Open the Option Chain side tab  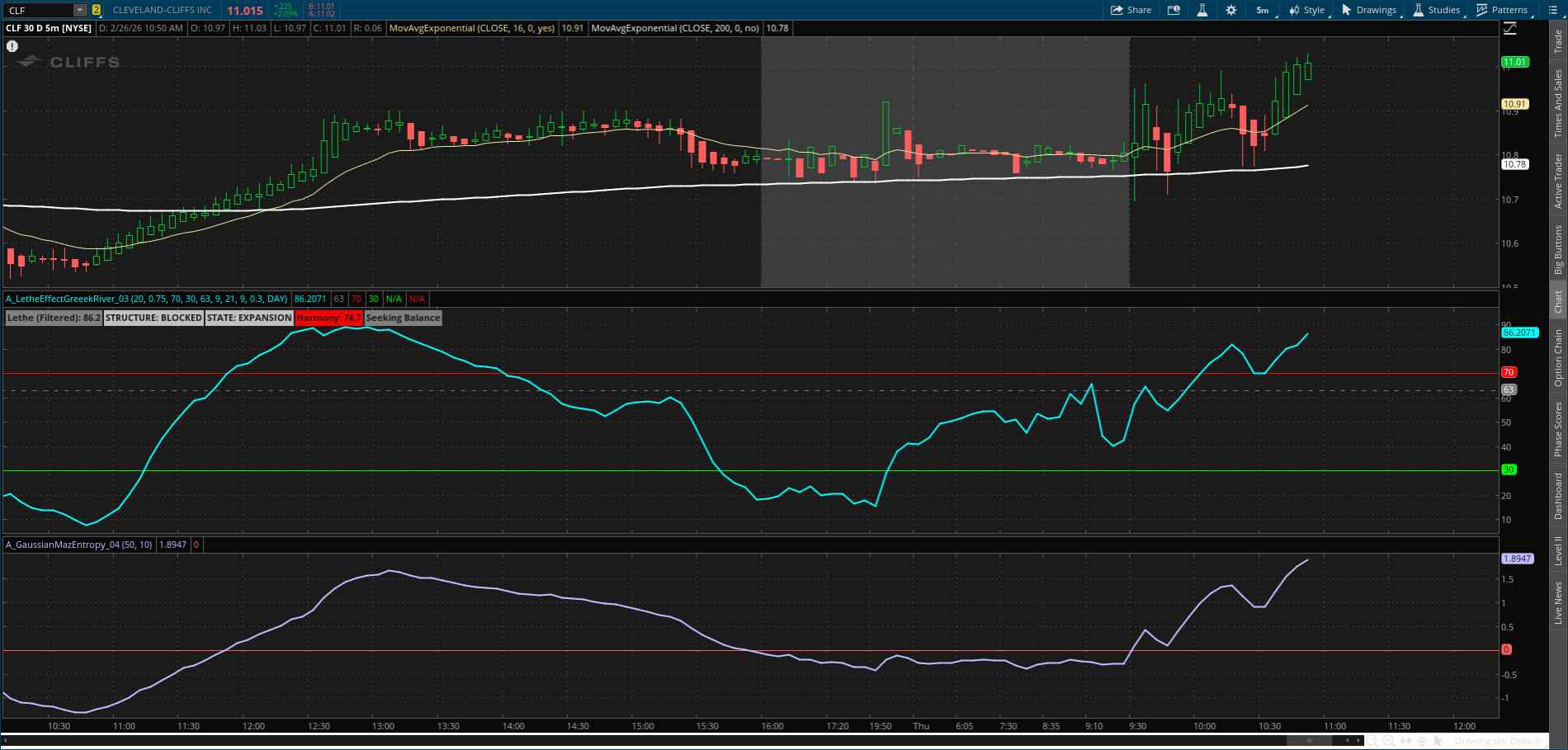click(x=1558, y=357)
